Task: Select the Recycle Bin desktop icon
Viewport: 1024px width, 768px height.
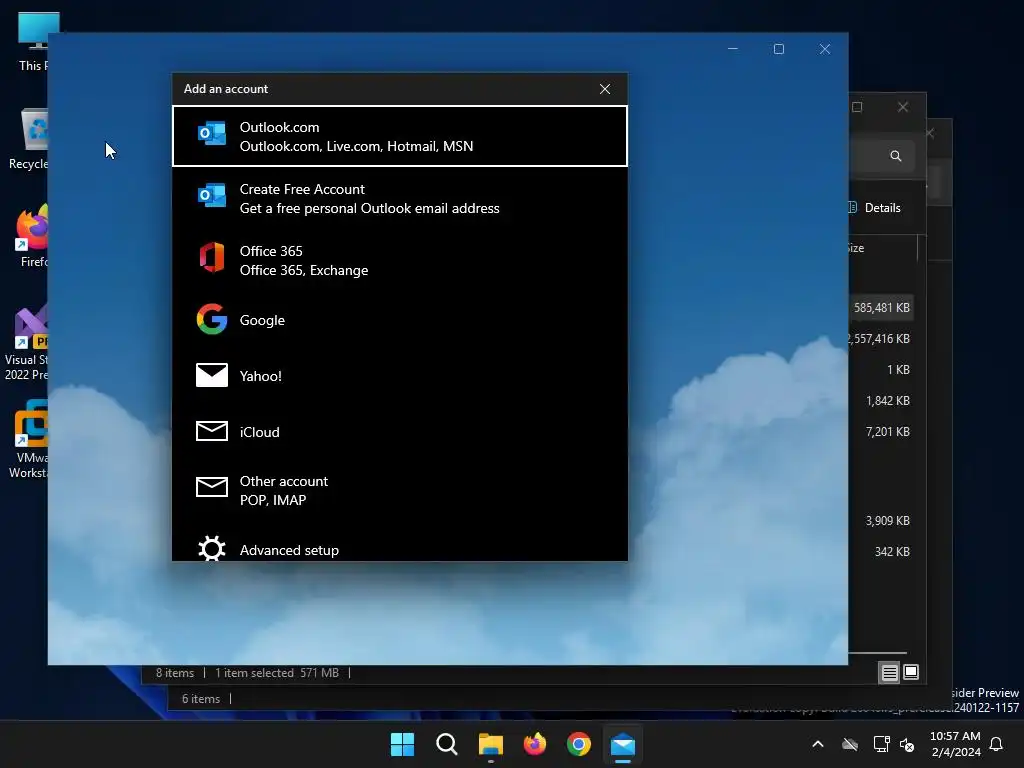Action: click(28, 140)
